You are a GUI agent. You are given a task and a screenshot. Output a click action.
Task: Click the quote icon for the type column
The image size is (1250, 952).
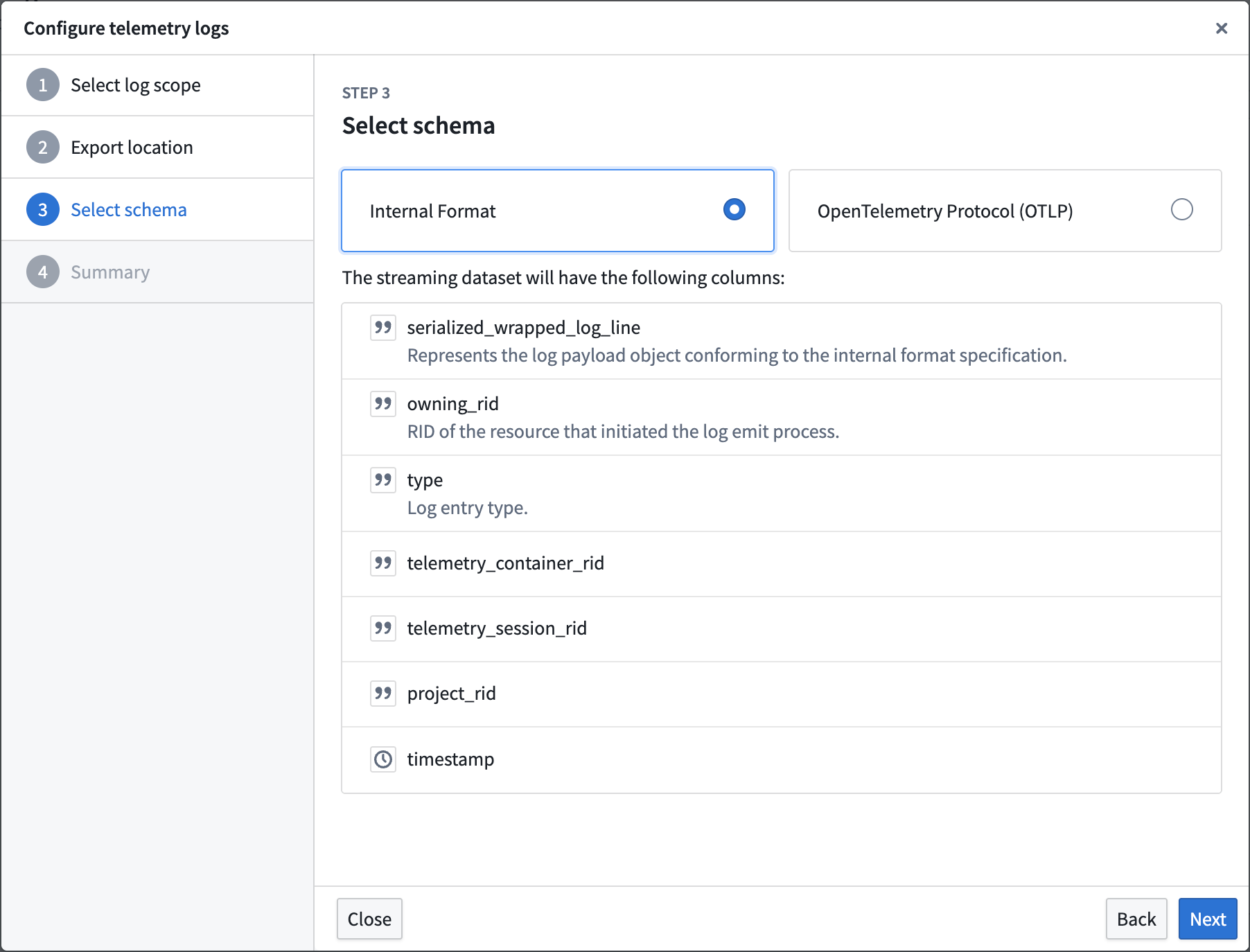pos(382,479)
